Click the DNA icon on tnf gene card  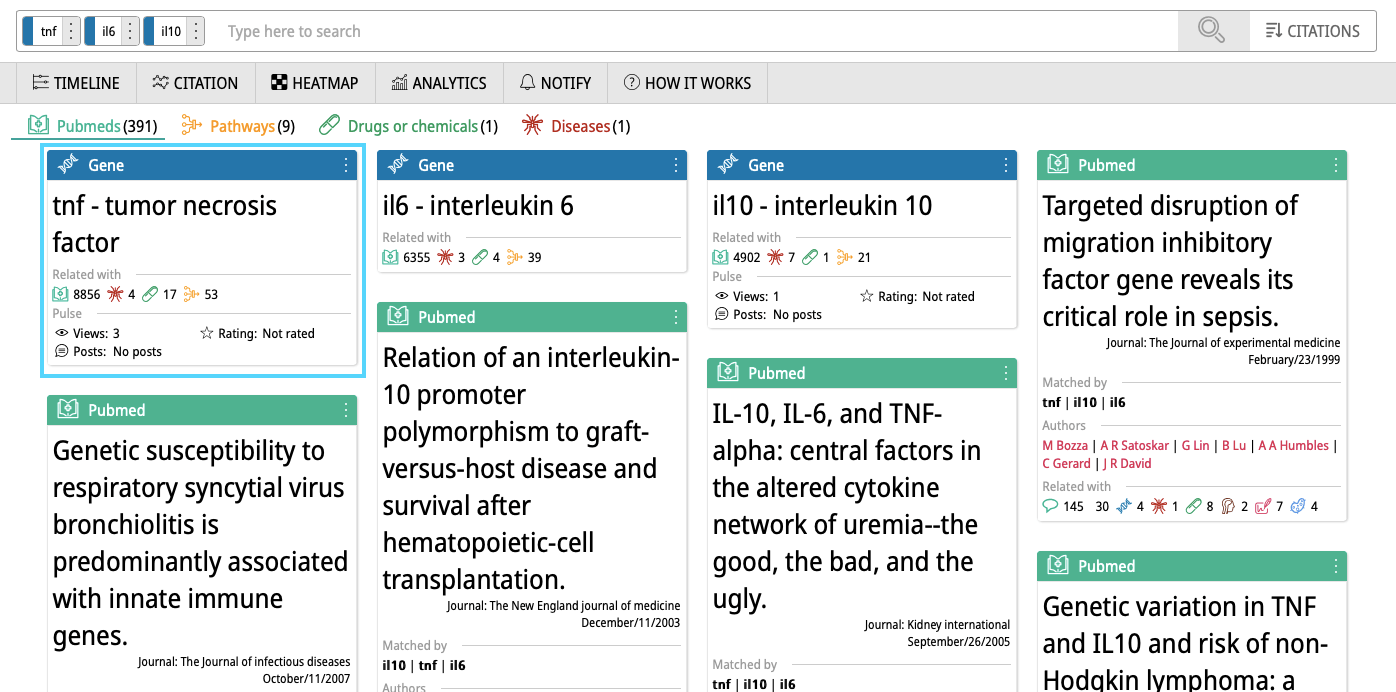pyautogui.click(x=69, y=165)
